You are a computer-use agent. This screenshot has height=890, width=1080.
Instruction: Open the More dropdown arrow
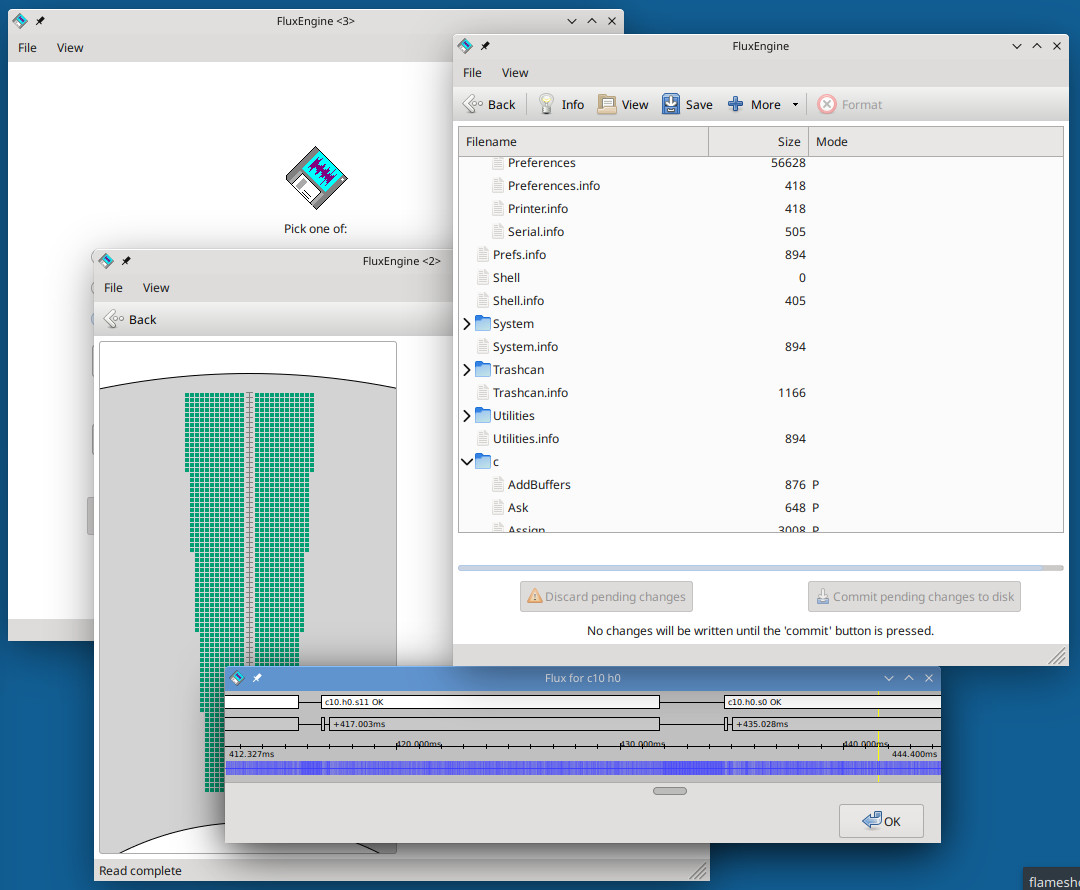coord(796,103)
